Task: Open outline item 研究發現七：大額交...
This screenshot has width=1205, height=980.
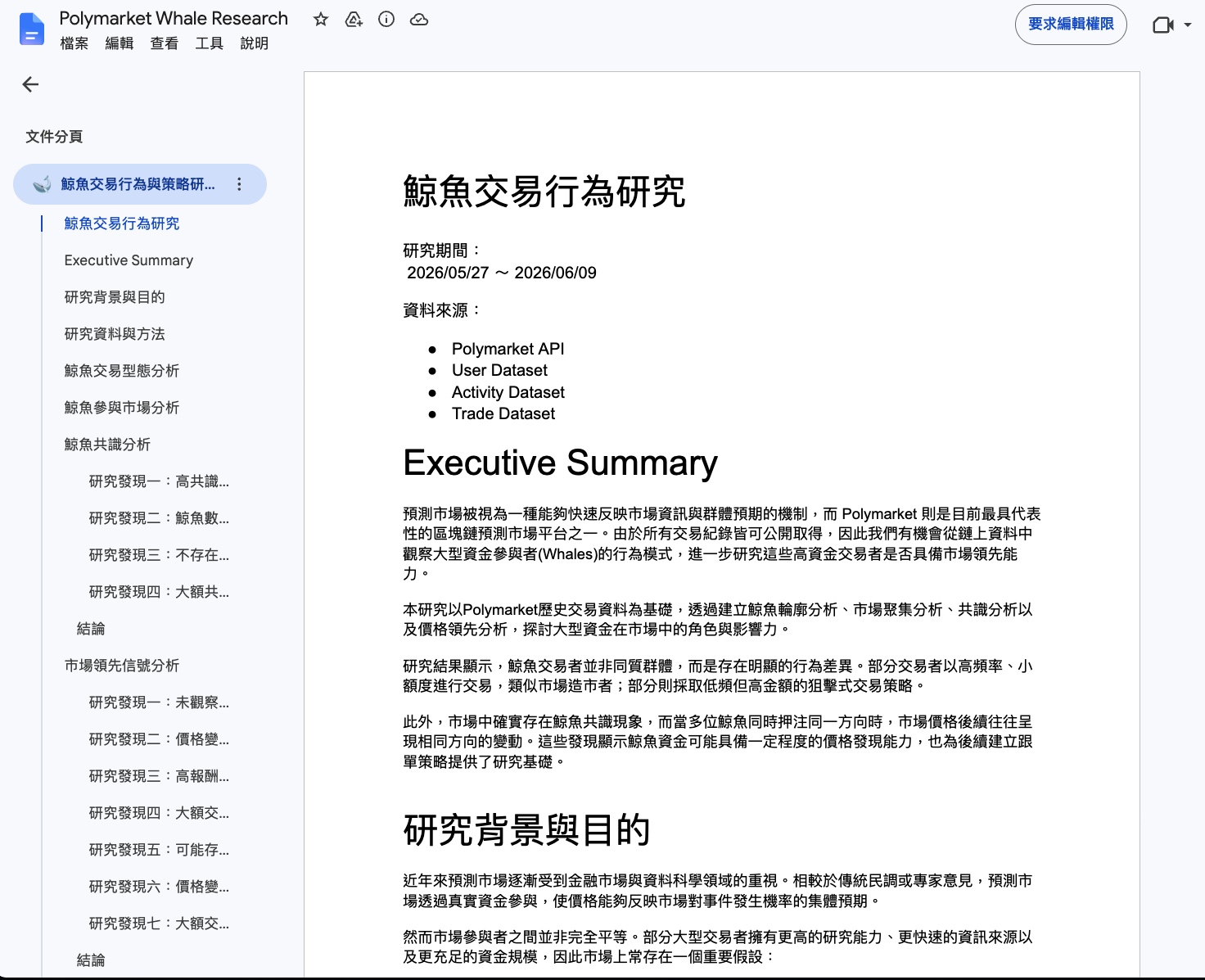Action: [x=159, y=924]
